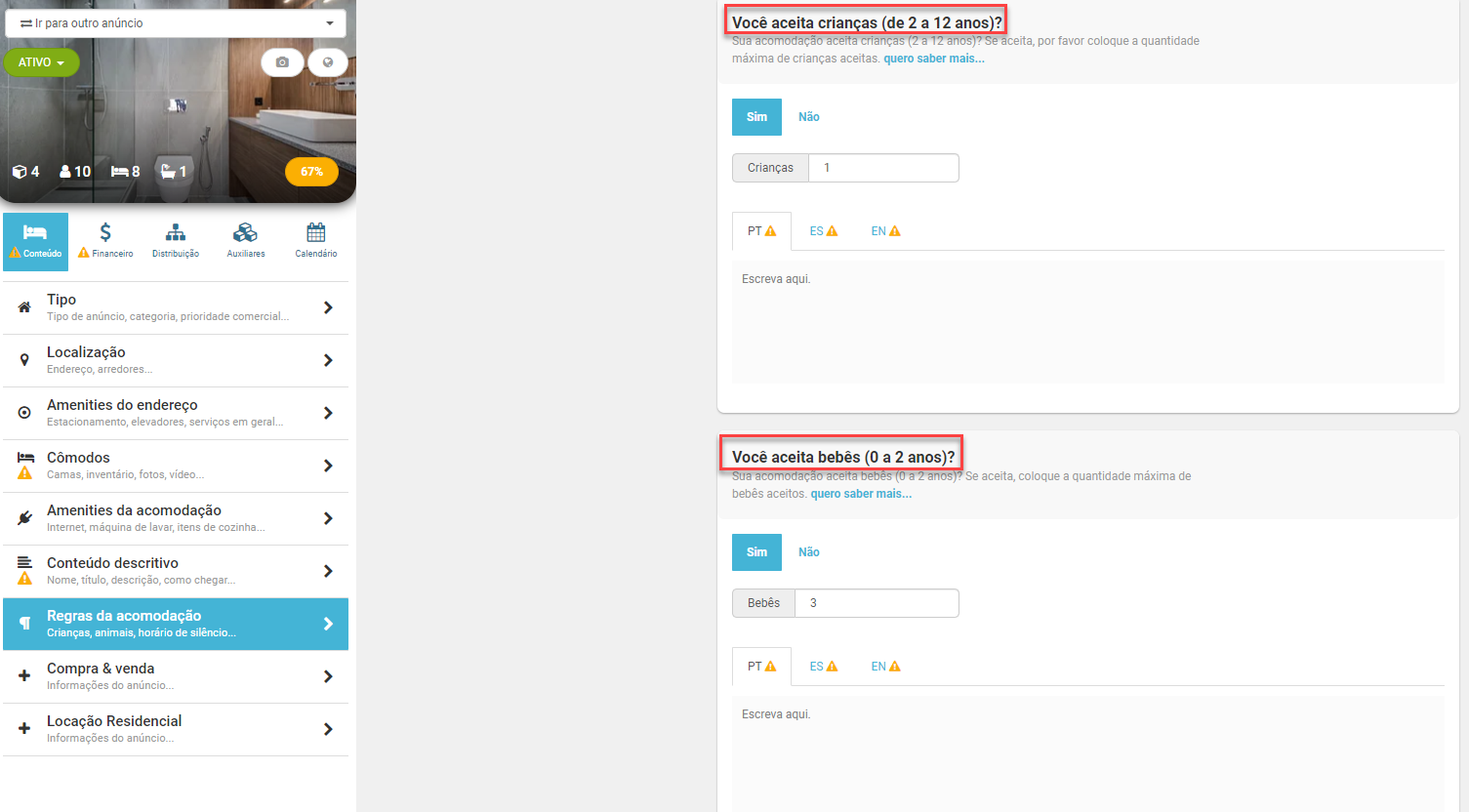This screenshot has width=1469, height=812.
Task: Click the 67% completion badge
Action: [x=311, y=172]
